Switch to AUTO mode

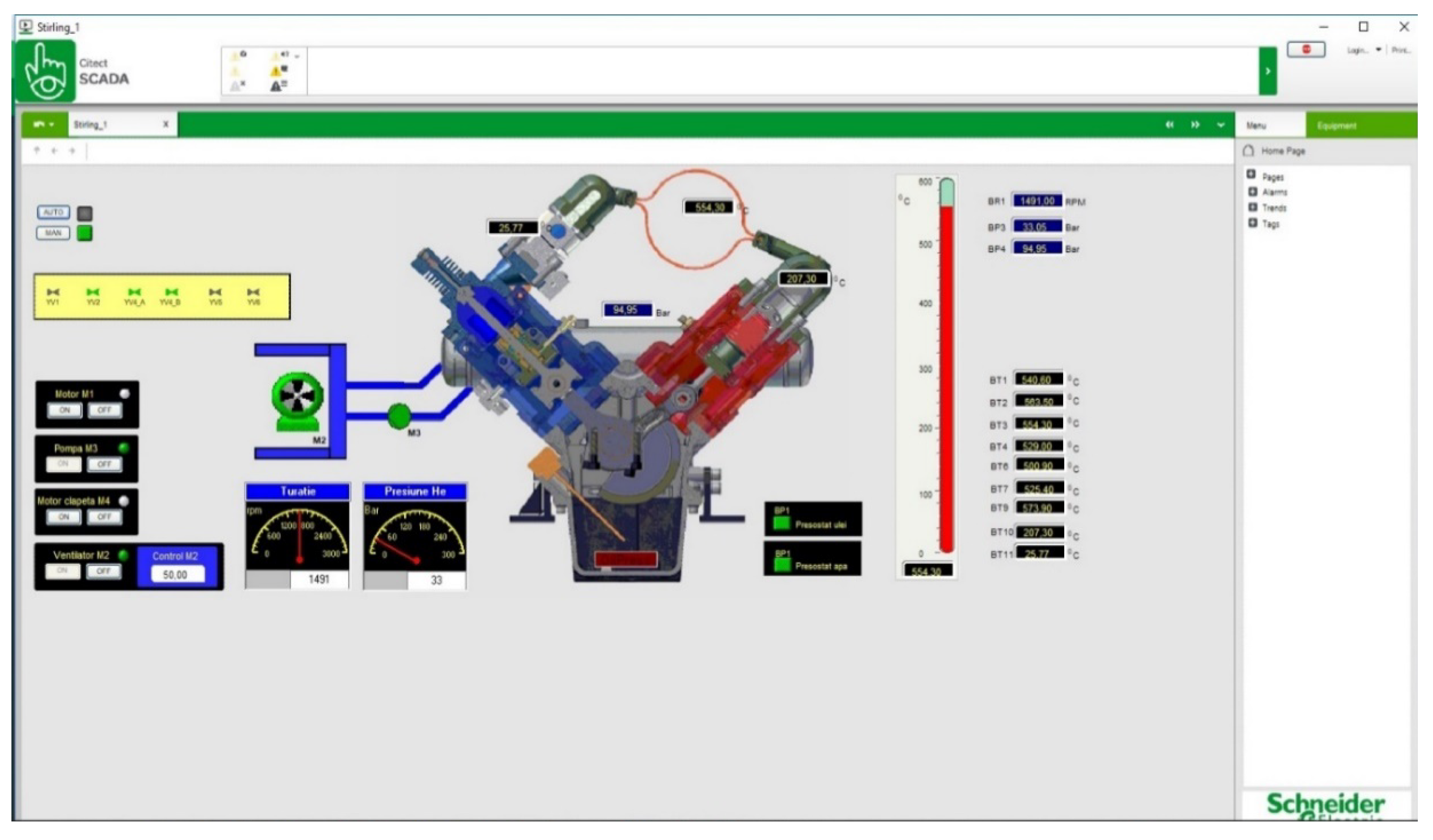pos(53,212)
